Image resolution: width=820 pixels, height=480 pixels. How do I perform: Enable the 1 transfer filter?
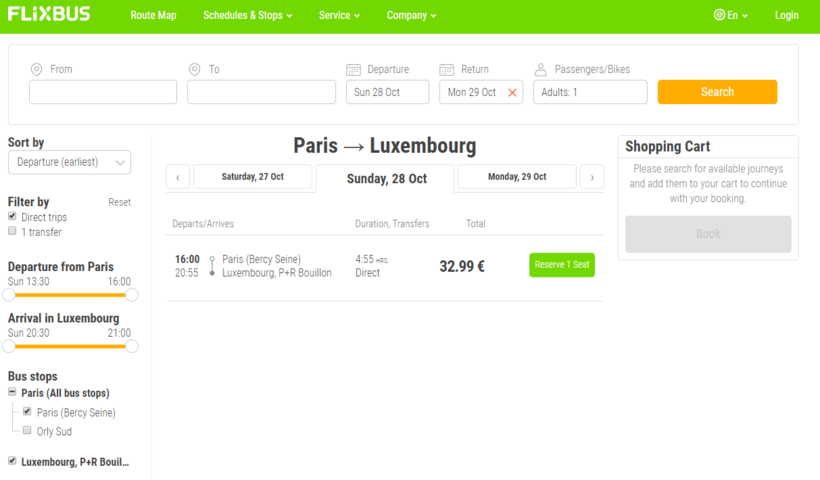coord(12,231)
